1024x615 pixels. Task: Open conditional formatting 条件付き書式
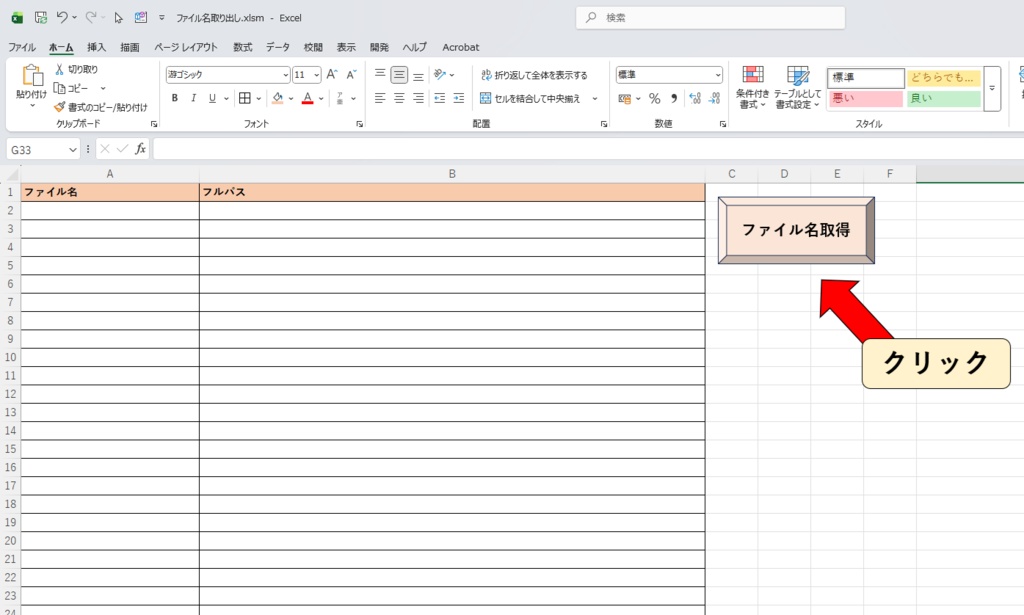752,87
